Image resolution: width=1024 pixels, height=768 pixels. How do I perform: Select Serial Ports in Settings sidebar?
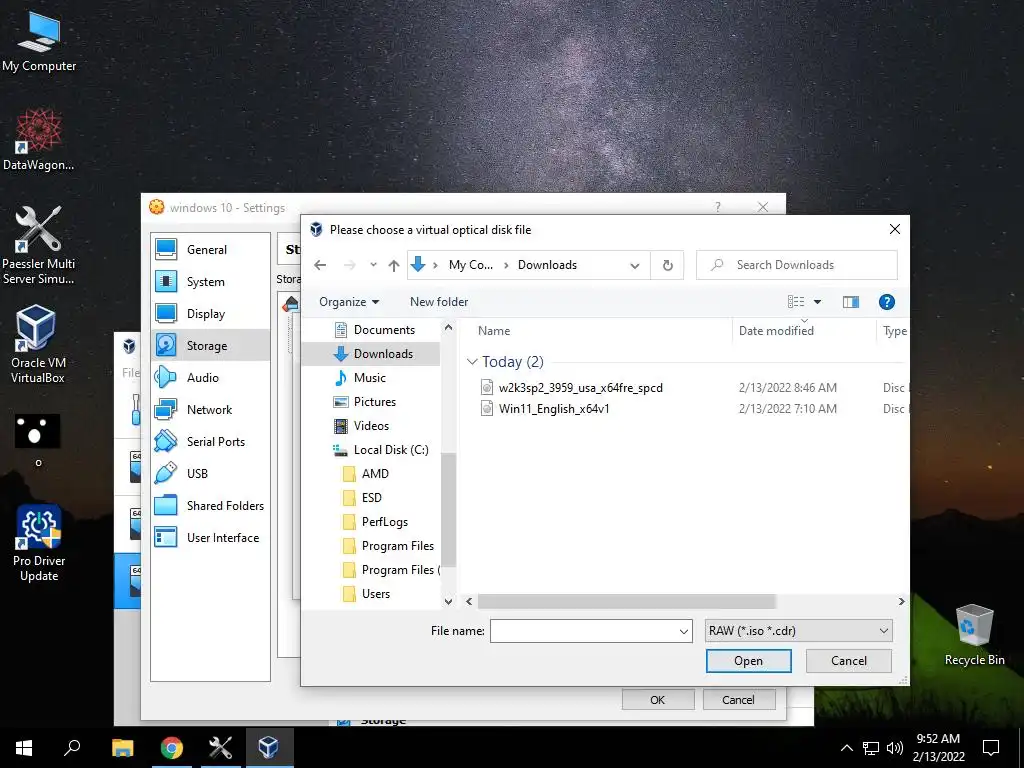pyautogui.click(x=210, y=441)
